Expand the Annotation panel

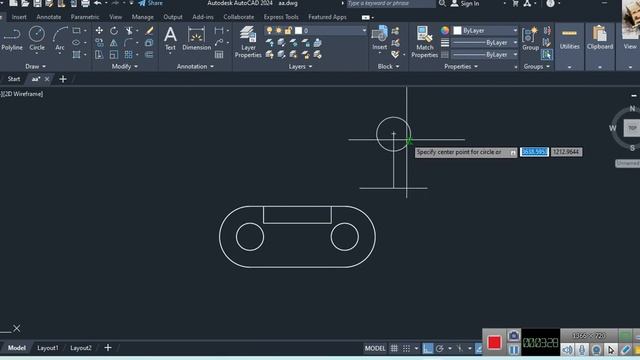(195, 67)
